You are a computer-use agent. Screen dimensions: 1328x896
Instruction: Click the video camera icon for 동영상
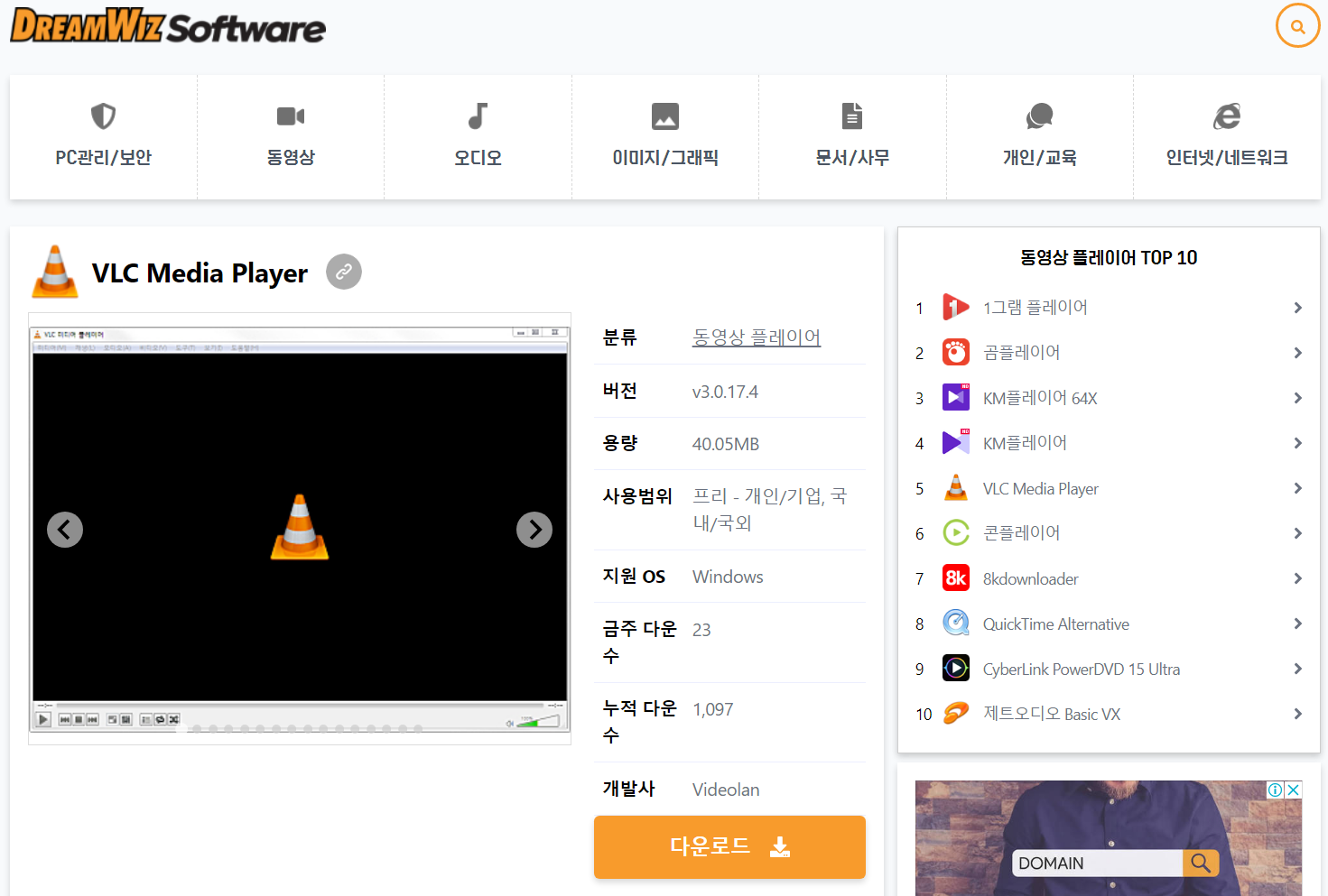pos(291,116)
